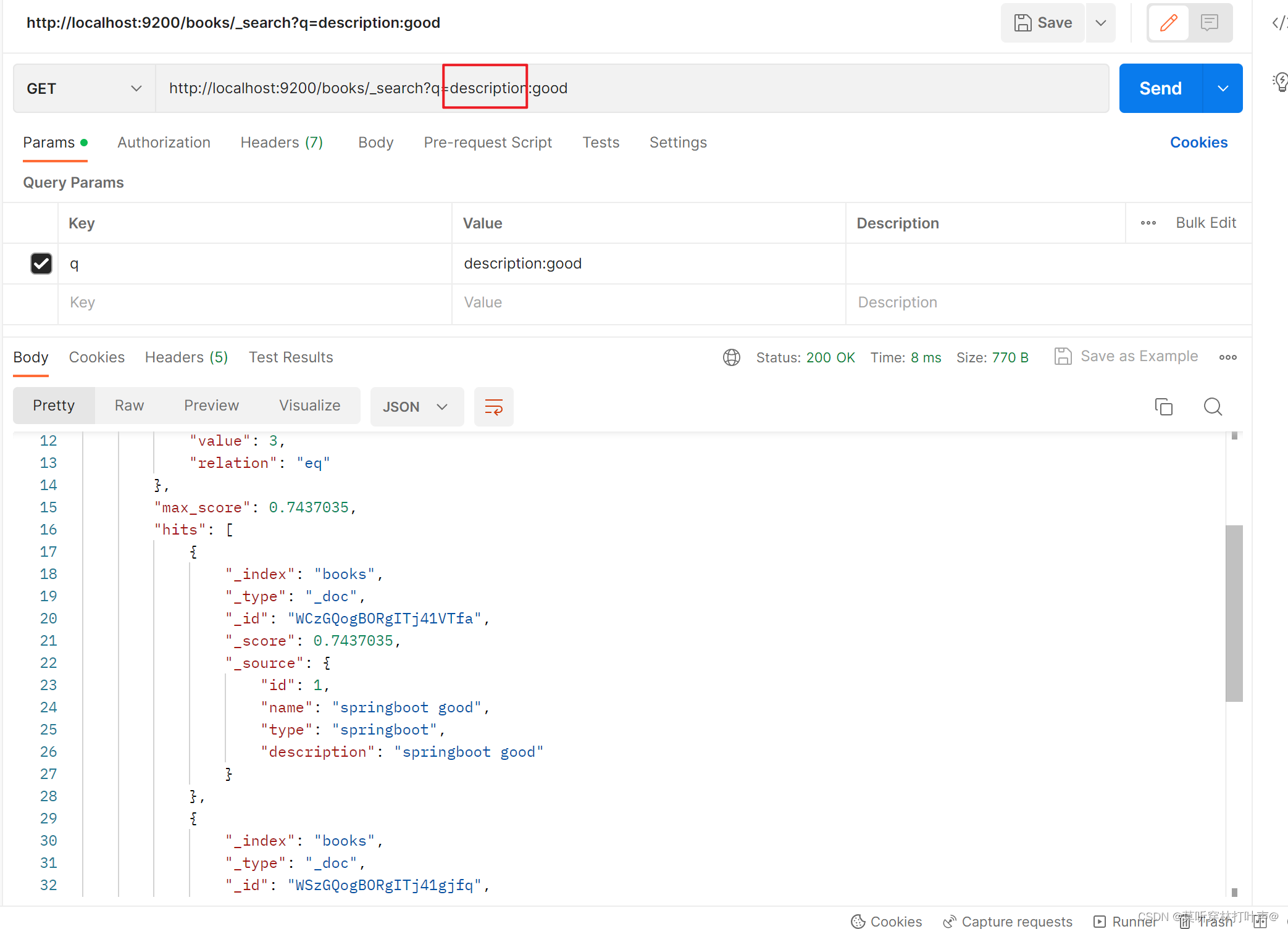Open the Pre-request Script tab

click(x=487, y=143)
